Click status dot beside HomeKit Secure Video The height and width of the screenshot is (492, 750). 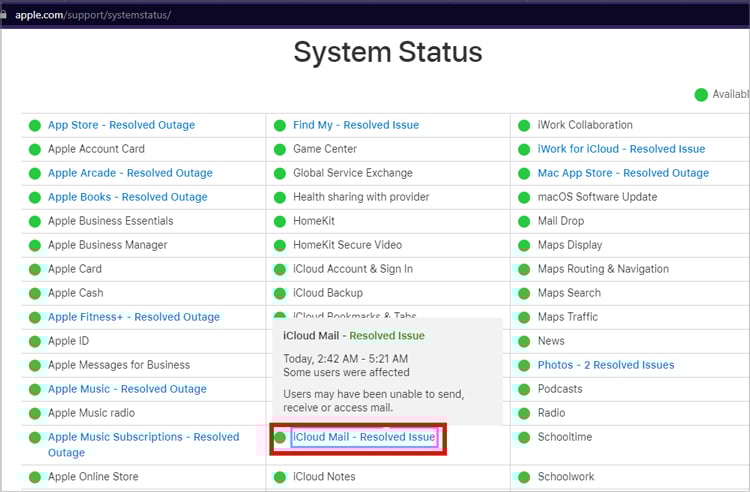(280, 245)
